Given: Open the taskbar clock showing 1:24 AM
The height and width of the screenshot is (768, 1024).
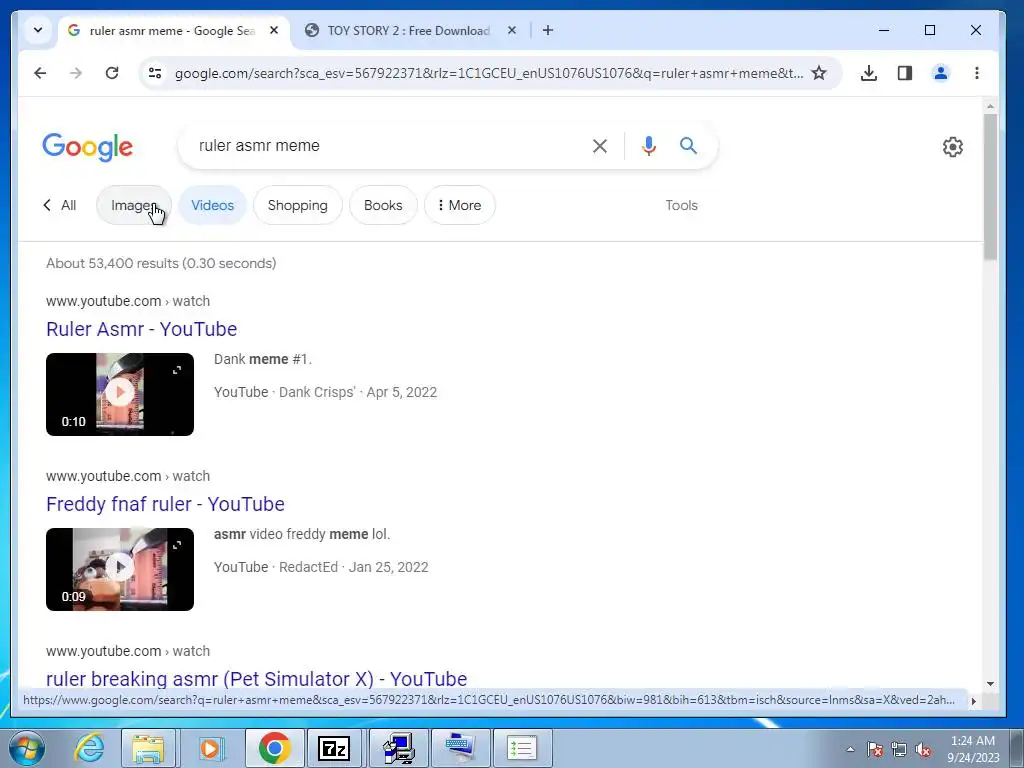Looking at the screenshot, I should [973, 749].
